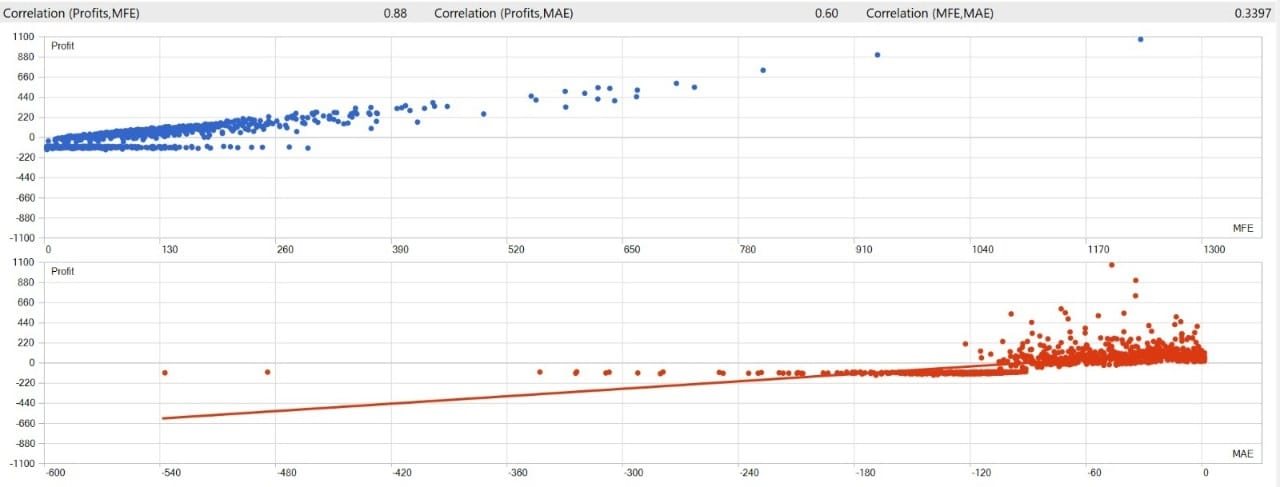Screen dimensions: 1280x487
Task: Select the red data point near MAE -485
Action: [267, 372]
